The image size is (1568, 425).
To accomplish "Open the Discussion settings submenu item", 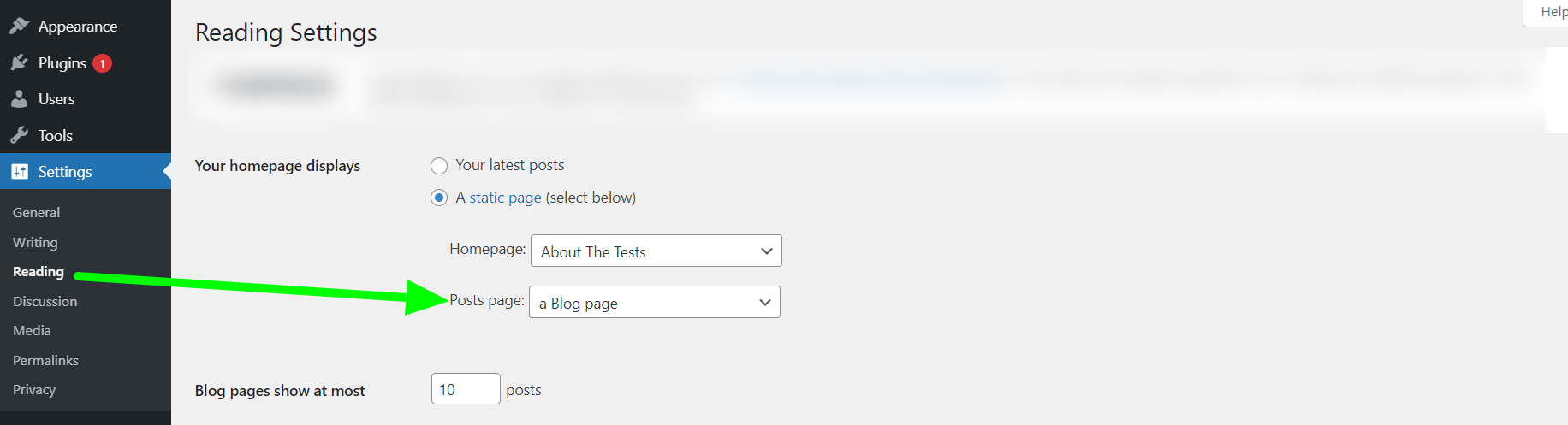I will click(x=45, y=301).
